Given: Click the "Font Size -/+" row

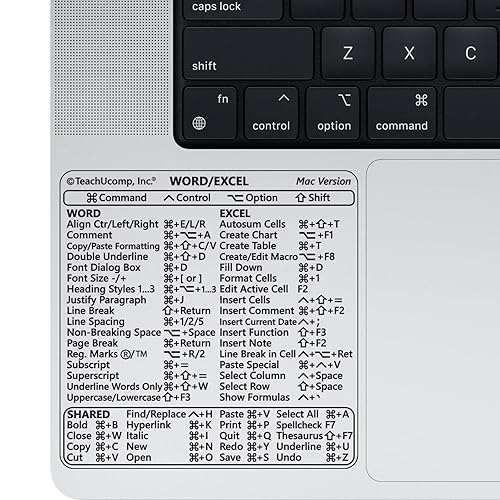Looking at the screenshot, I should pos(134,278).
